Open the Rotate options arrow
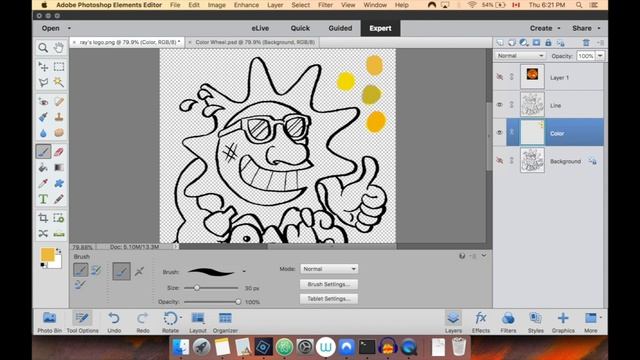This screenshot has height=360, width=640. pyautogui.click(x=181, y=317)
